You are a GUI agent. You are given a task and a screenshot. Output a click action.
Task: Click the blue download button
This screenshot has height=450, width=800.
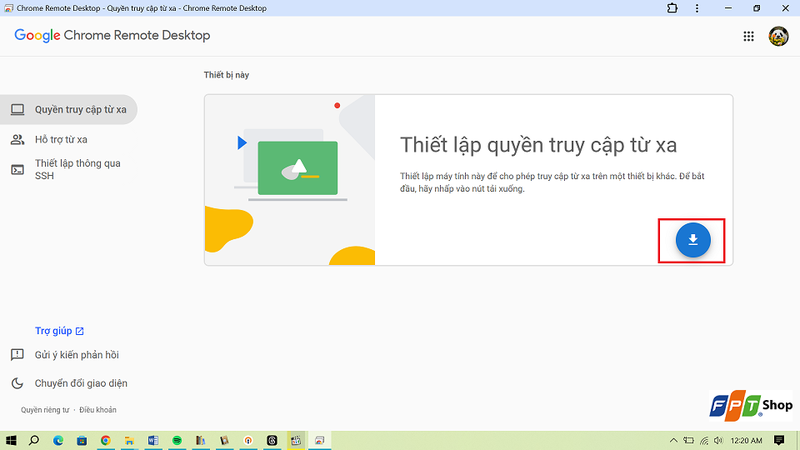(693, 240)
